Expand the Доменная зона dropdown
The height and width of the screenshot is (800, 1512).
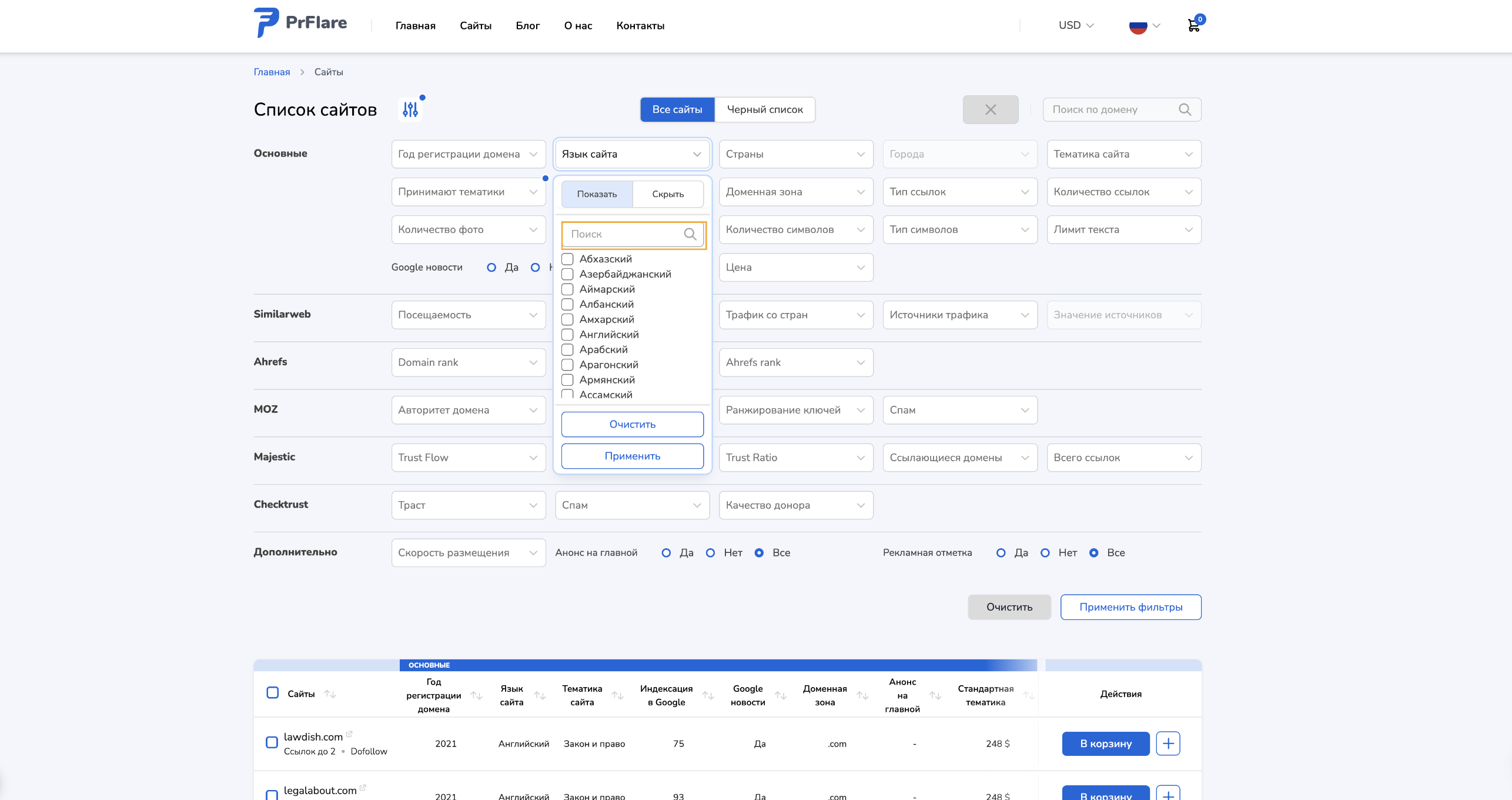point(796,192)
